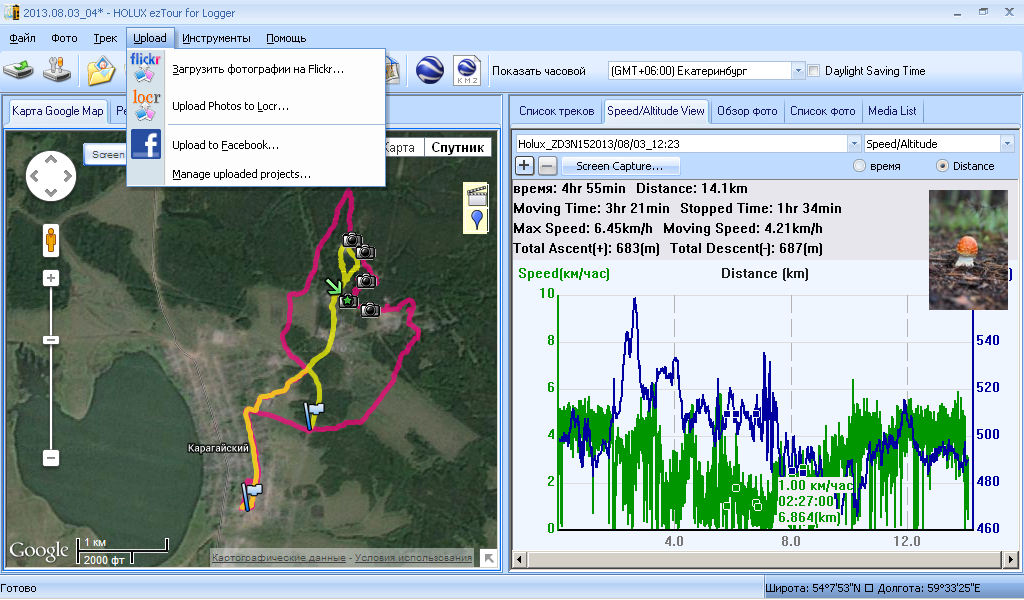Click the map zoom slider handle

tap(51, 339)
